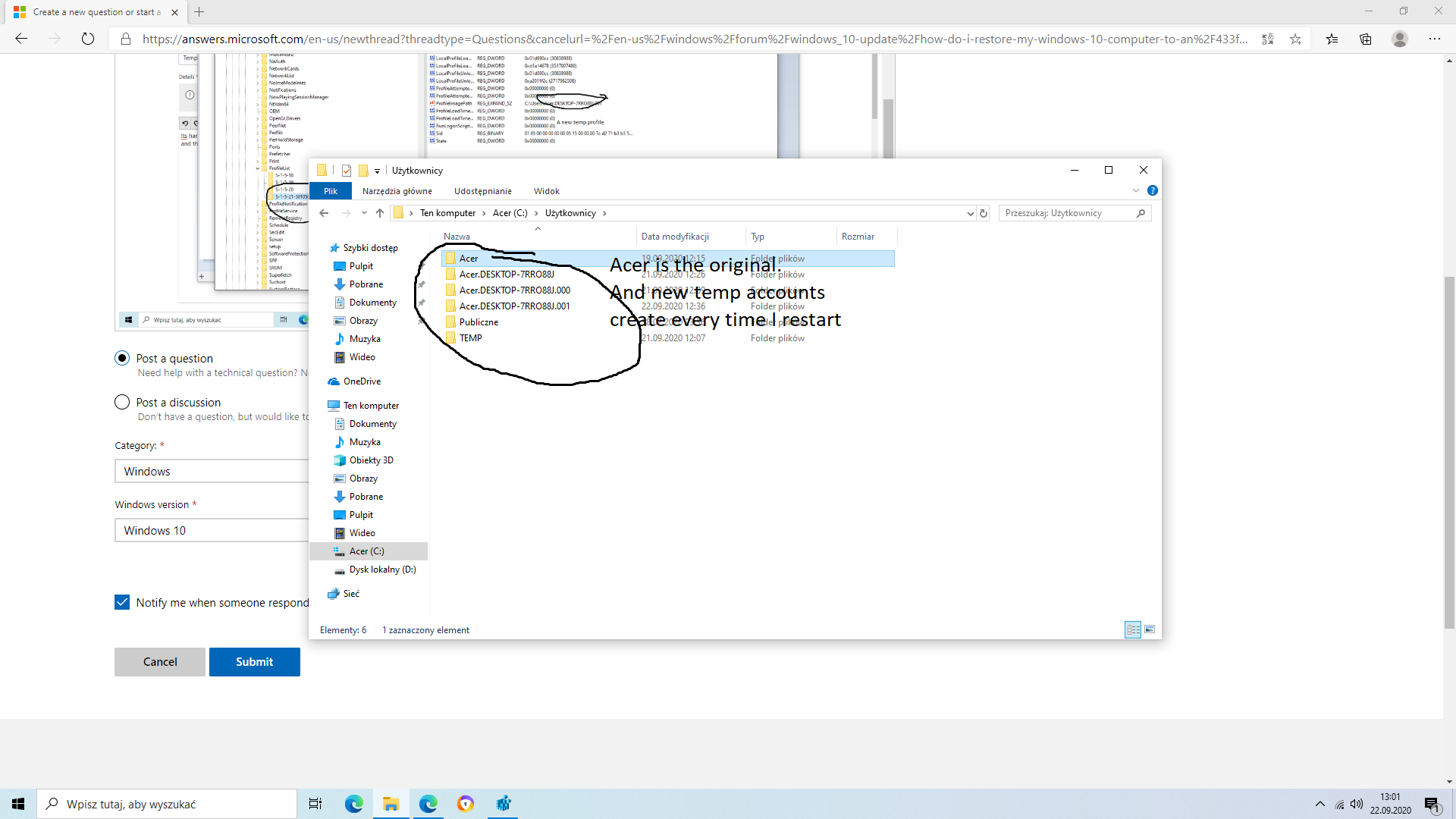
Task: Click the Przeszukaj: Użytkownicy search field
Action: 1067,213
